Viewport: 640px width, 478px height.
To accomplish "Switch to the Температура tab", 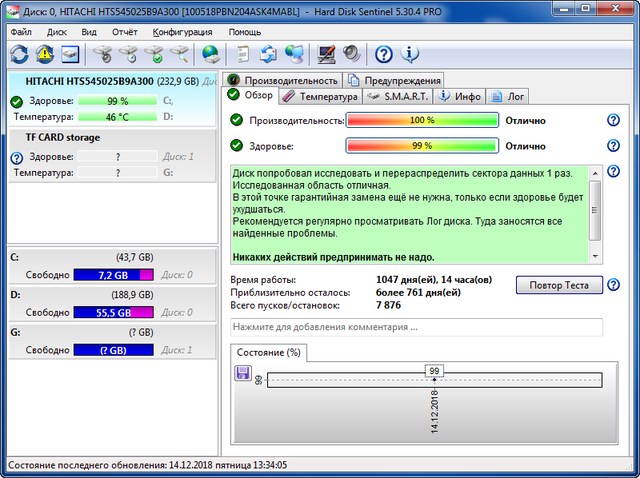I will tap(320, 97).
